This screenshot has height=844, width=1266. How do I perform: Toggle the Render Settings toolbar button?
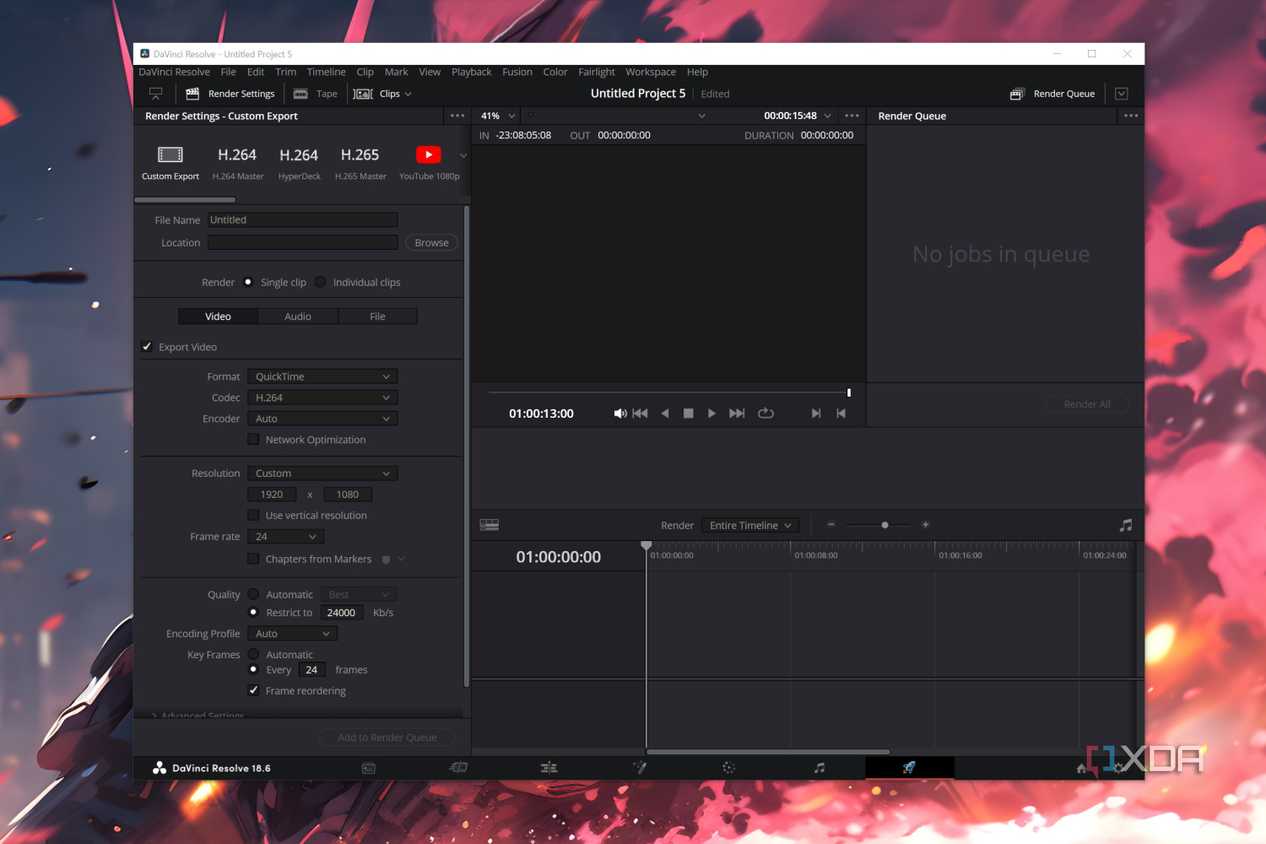230,94
